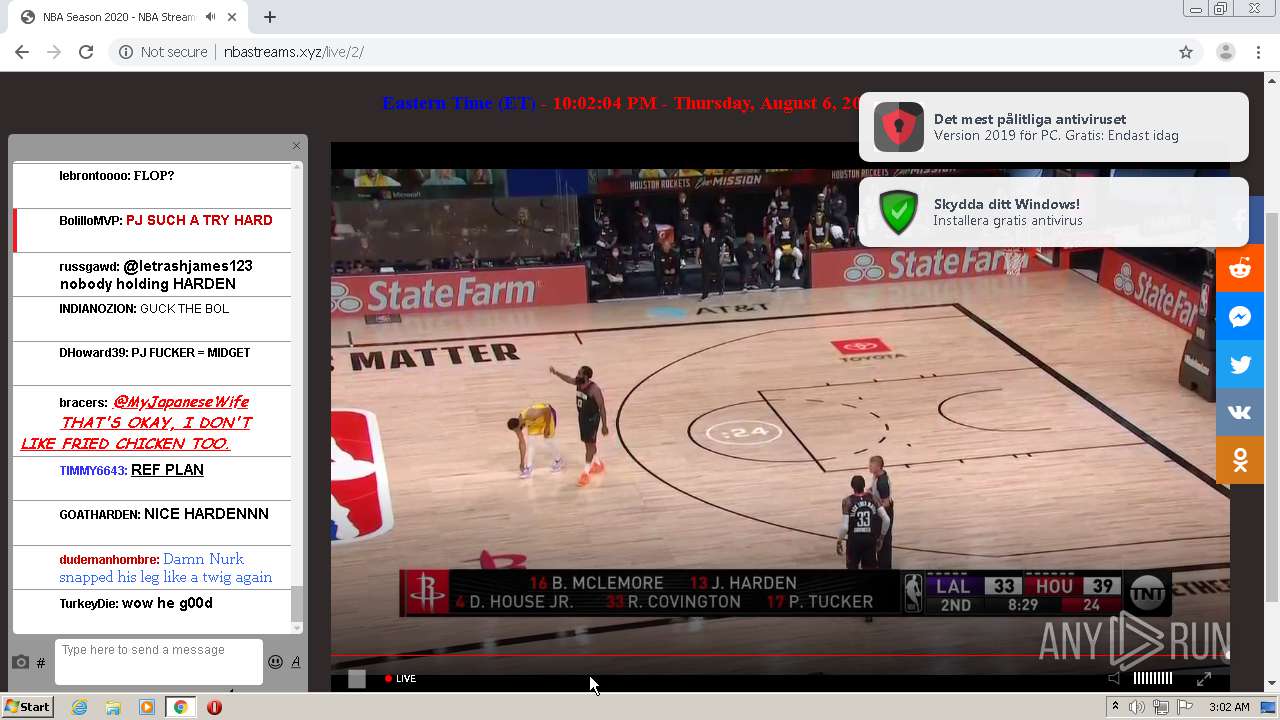Click the chat message input box
Image resolution: width=1280 pixels, height=720 pixels.
pyautogui.click(x=159, y=662)
